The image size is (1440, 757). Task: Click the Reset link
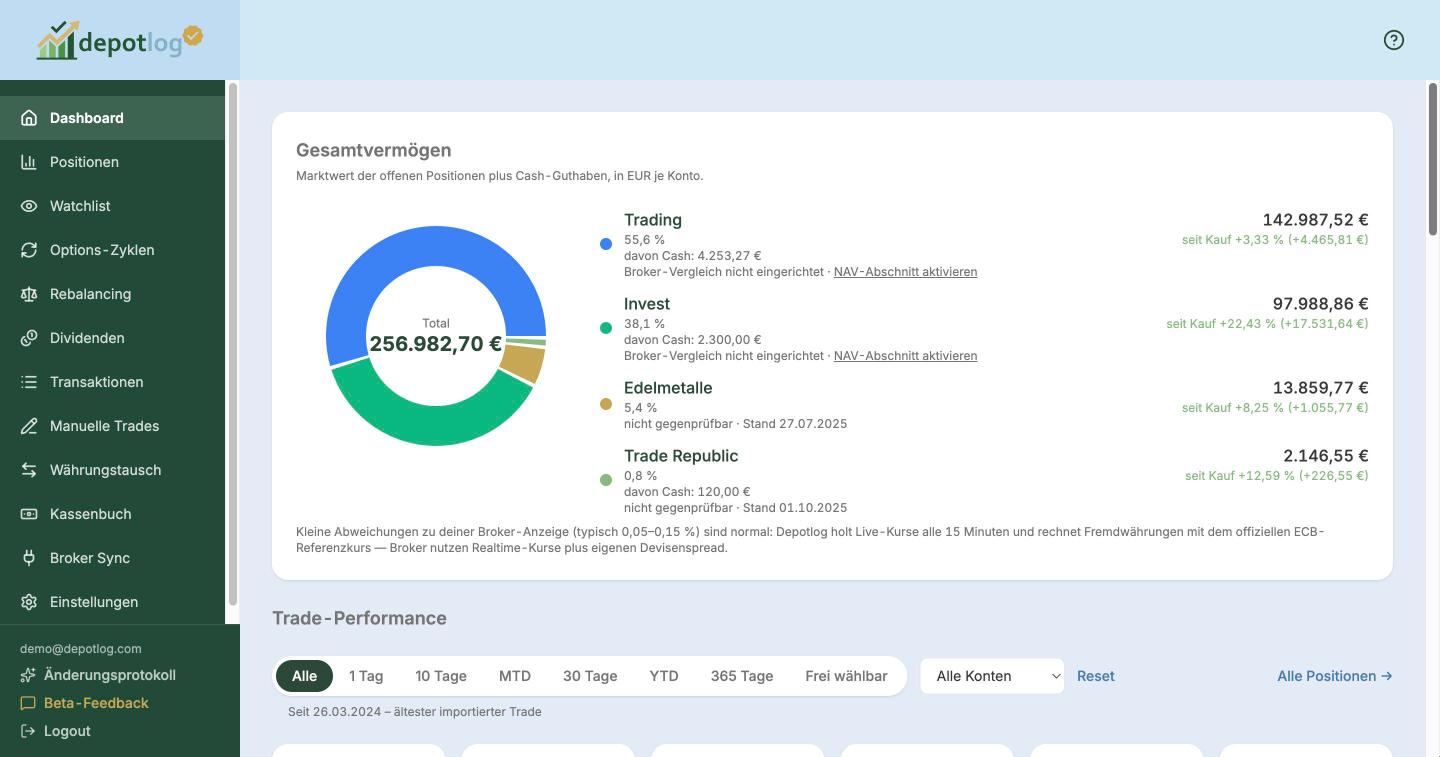point(1096,676)
